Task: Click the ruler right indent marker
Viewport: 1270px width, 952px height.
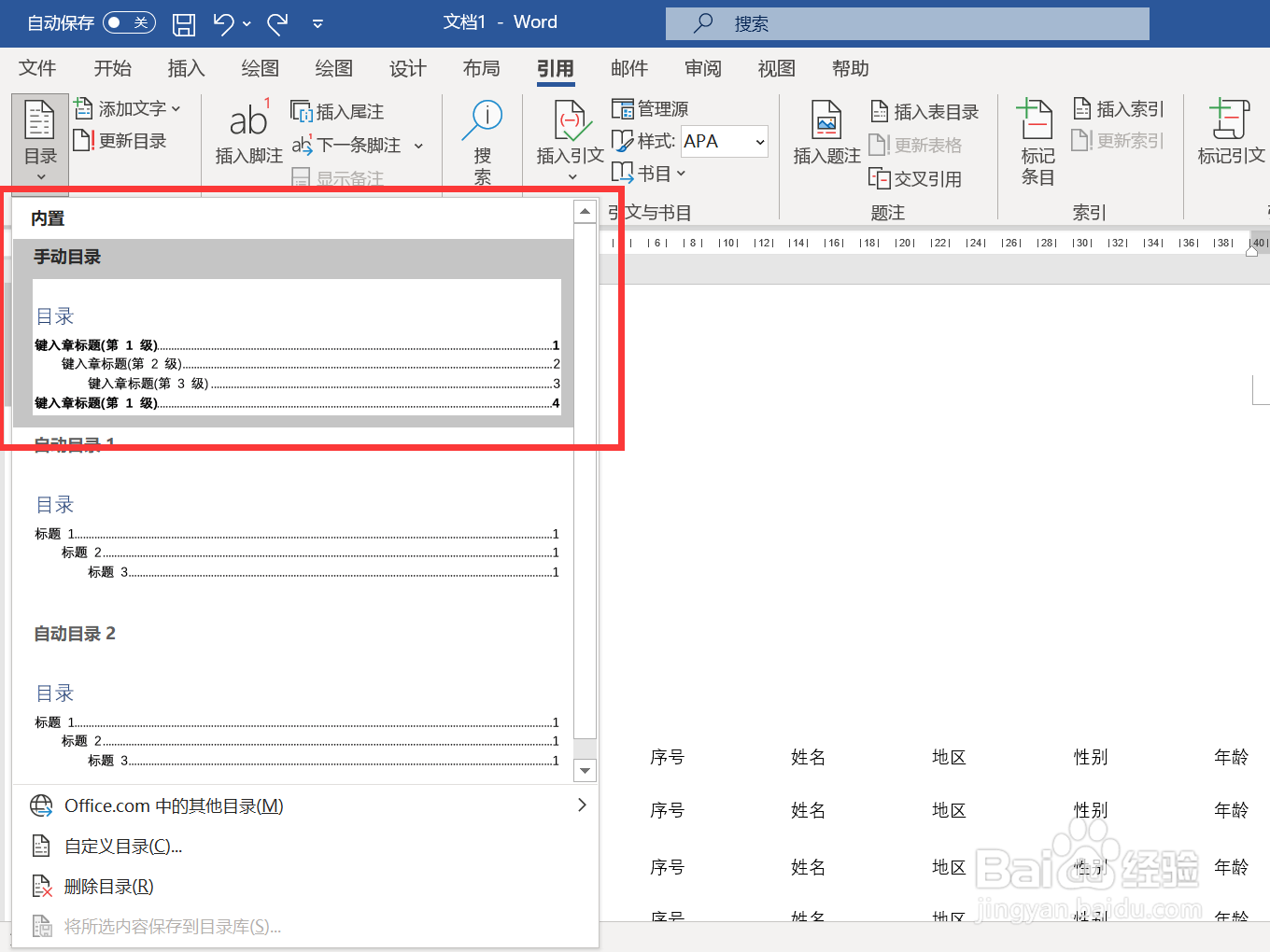Action: coord(1251,250)
